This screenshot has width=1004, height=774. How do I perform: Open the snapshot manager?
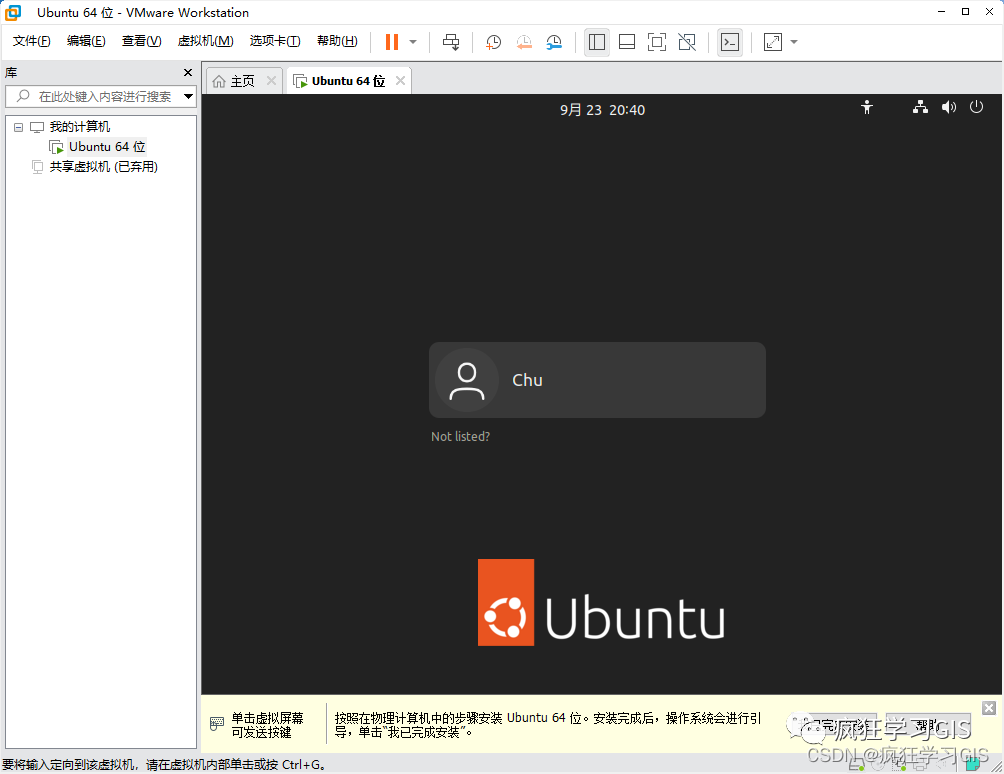pos(554,42)
